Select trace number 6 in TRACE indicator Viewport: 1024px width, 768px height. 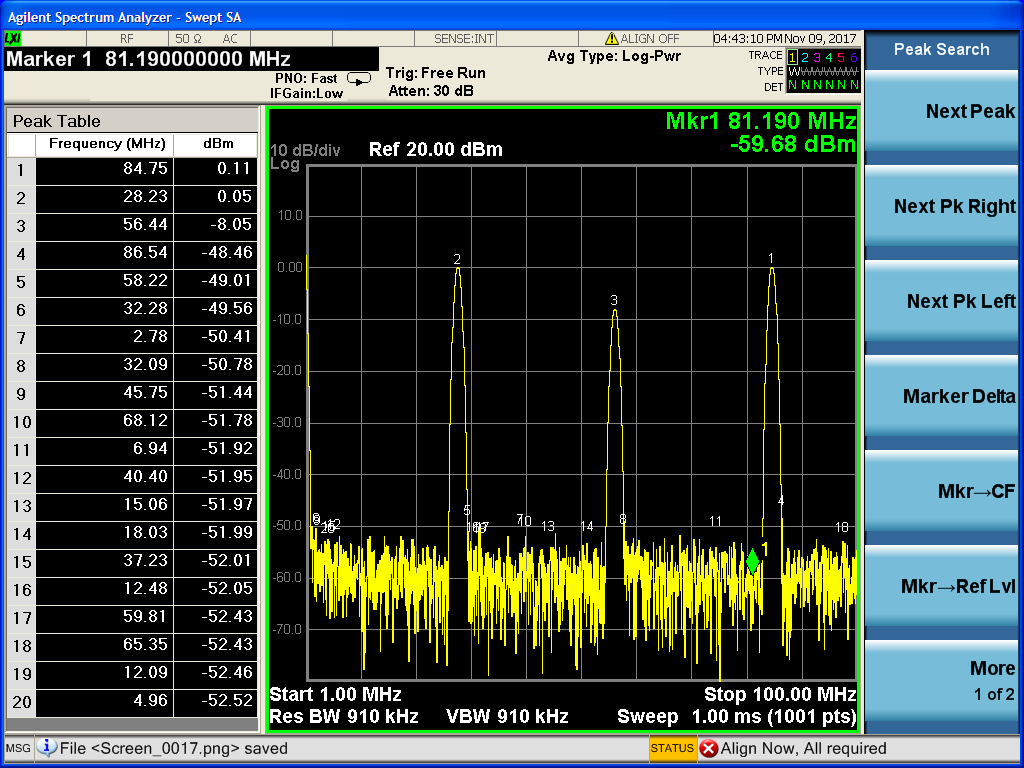(854, 57)
